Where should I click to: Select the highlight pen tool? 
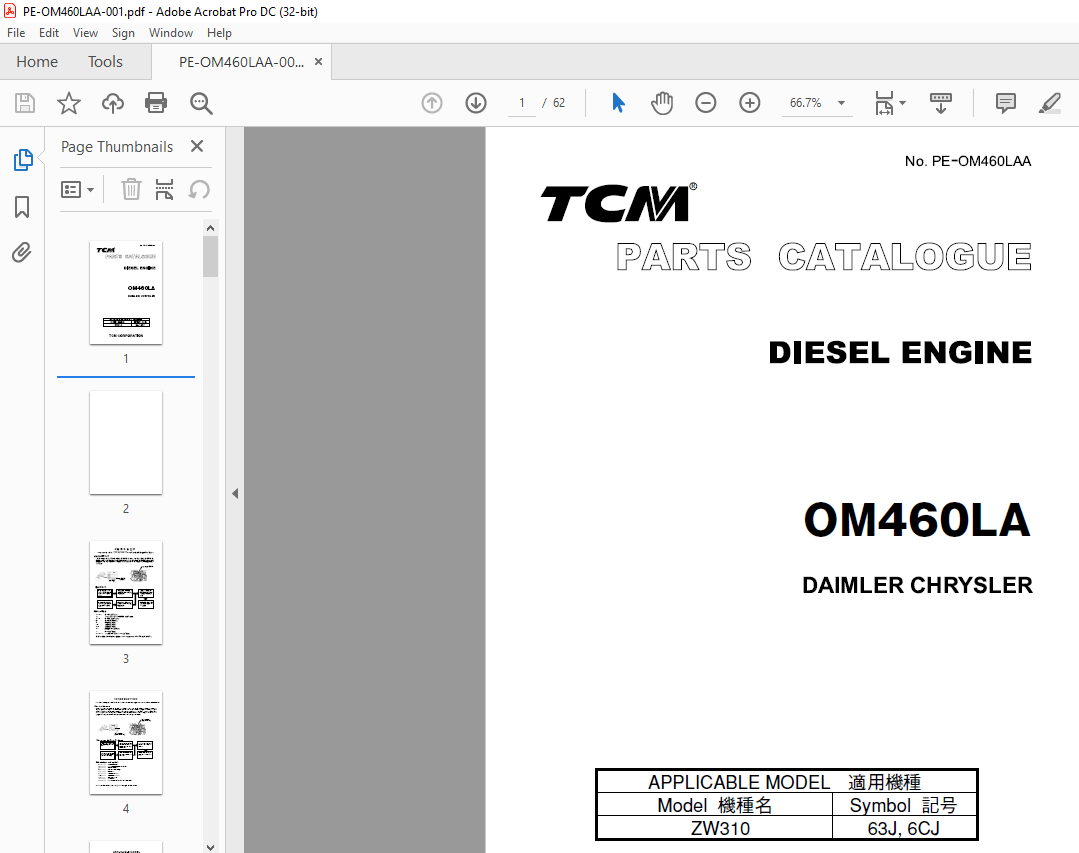[1049, 103]
